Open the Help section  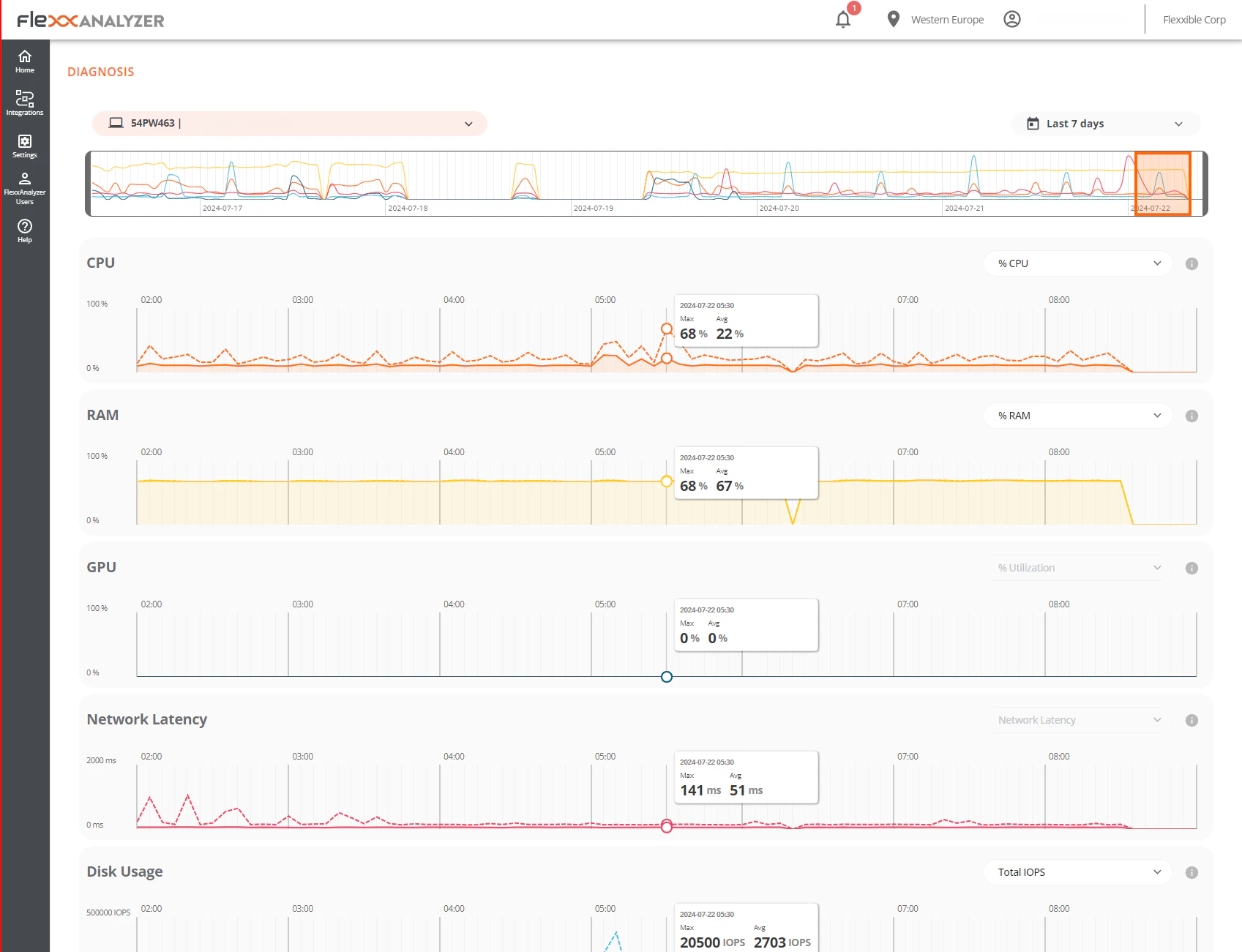click(x=24, y=230)
